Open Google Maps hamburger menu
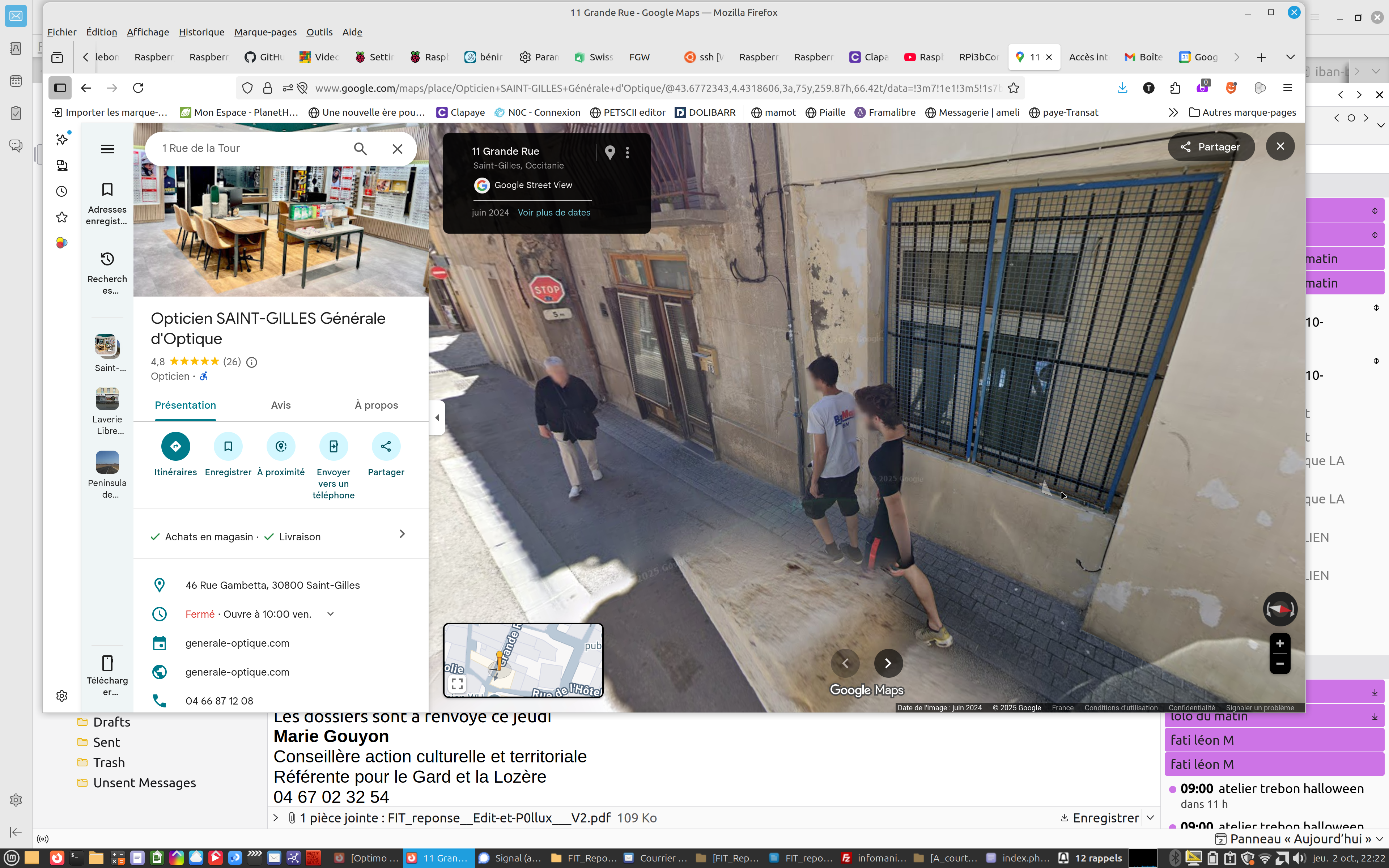Image resolution: width=1389 pixels, height=868 pixels. pos(107,149)
